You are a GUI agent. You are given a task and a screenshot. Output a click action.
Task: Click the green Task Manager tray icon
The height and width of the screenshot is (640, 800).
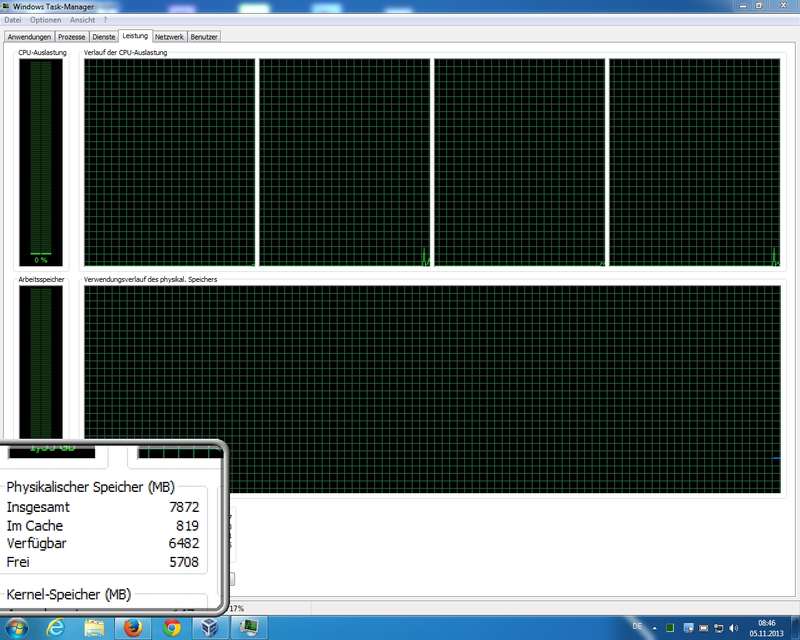pos(670,628)
